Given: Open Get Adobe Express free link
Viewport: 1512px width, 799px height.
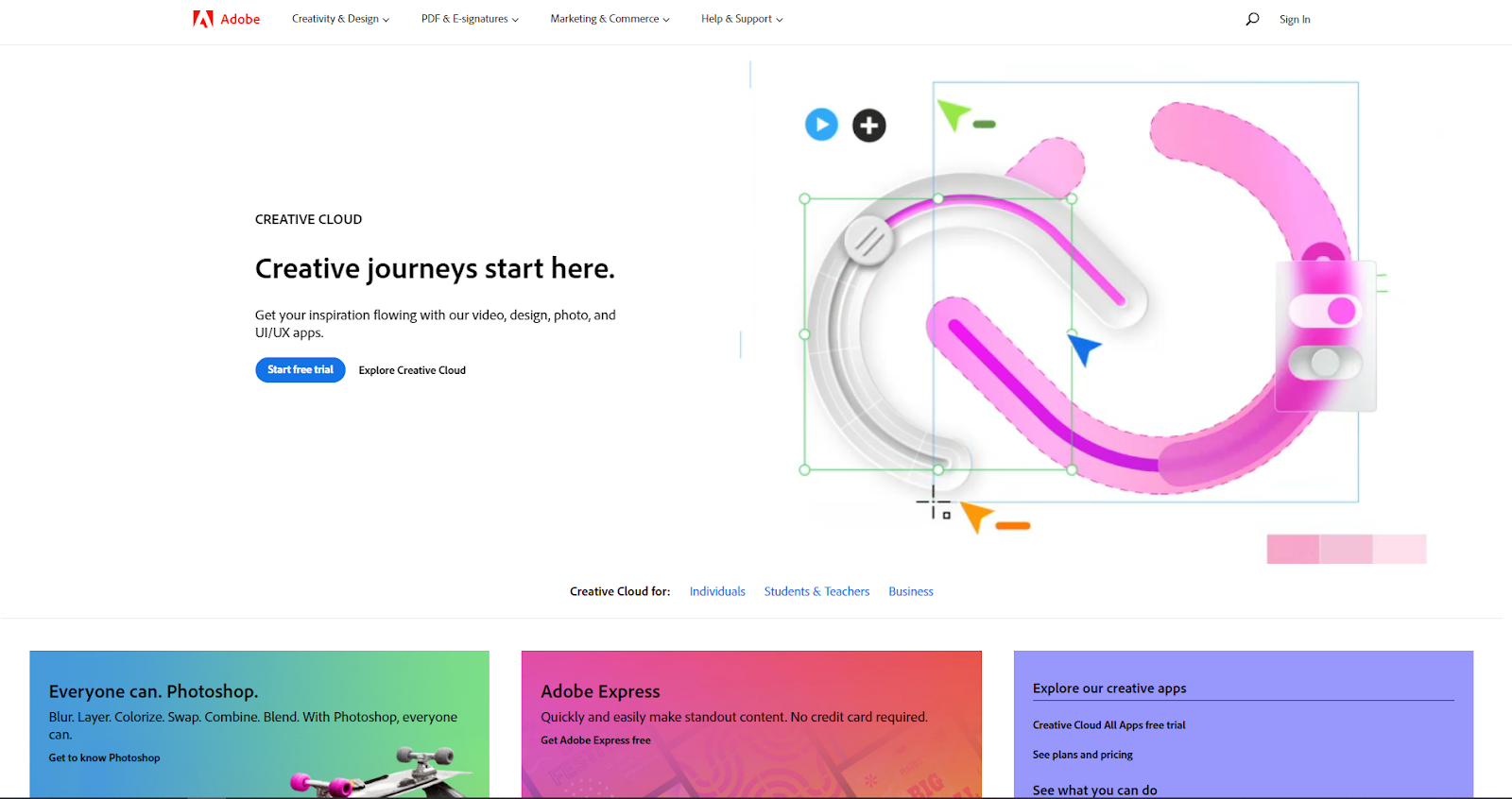Looking at the screenshot, I should 595,740.
